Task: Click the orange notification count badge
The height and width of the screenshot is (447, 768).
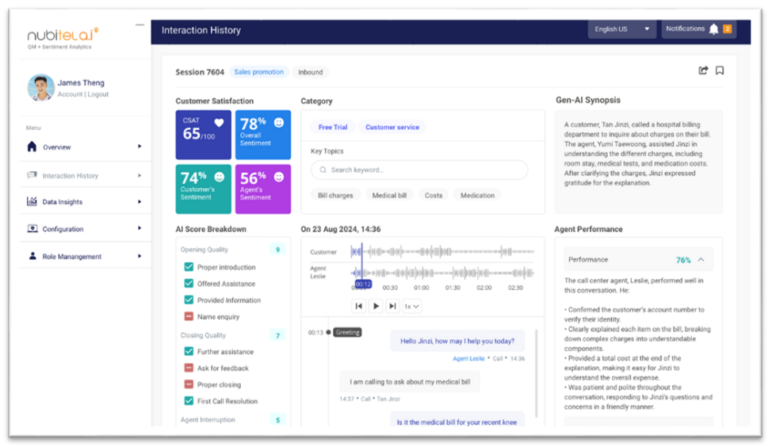Action: 727,29
